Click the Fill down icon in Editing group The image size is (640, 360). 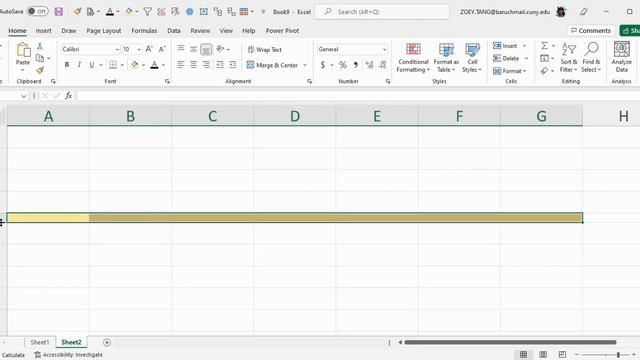544,58
